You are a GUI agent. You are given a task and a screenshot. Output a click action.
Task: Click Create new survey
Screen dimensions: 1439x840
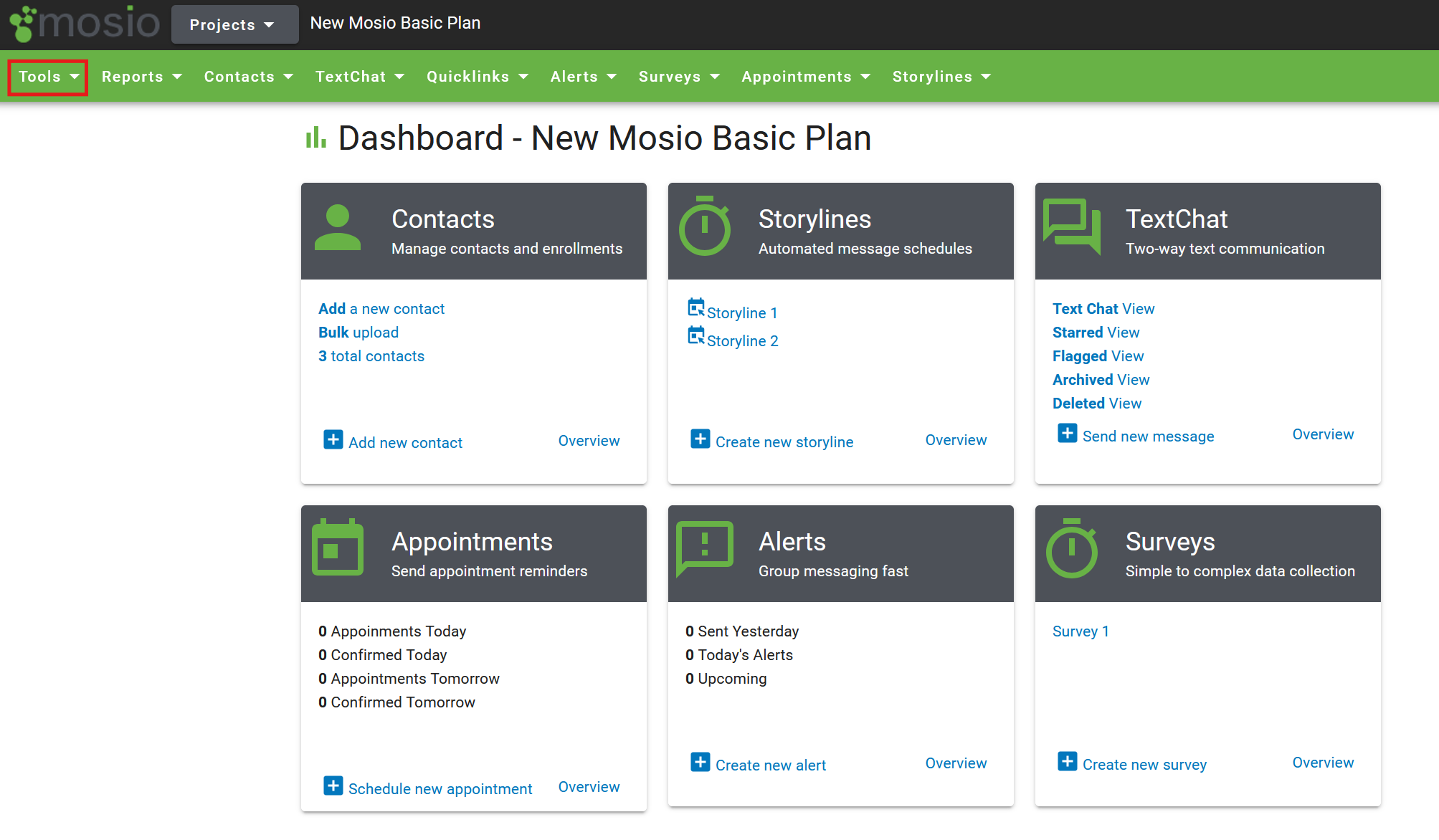tap(1144, 765)
